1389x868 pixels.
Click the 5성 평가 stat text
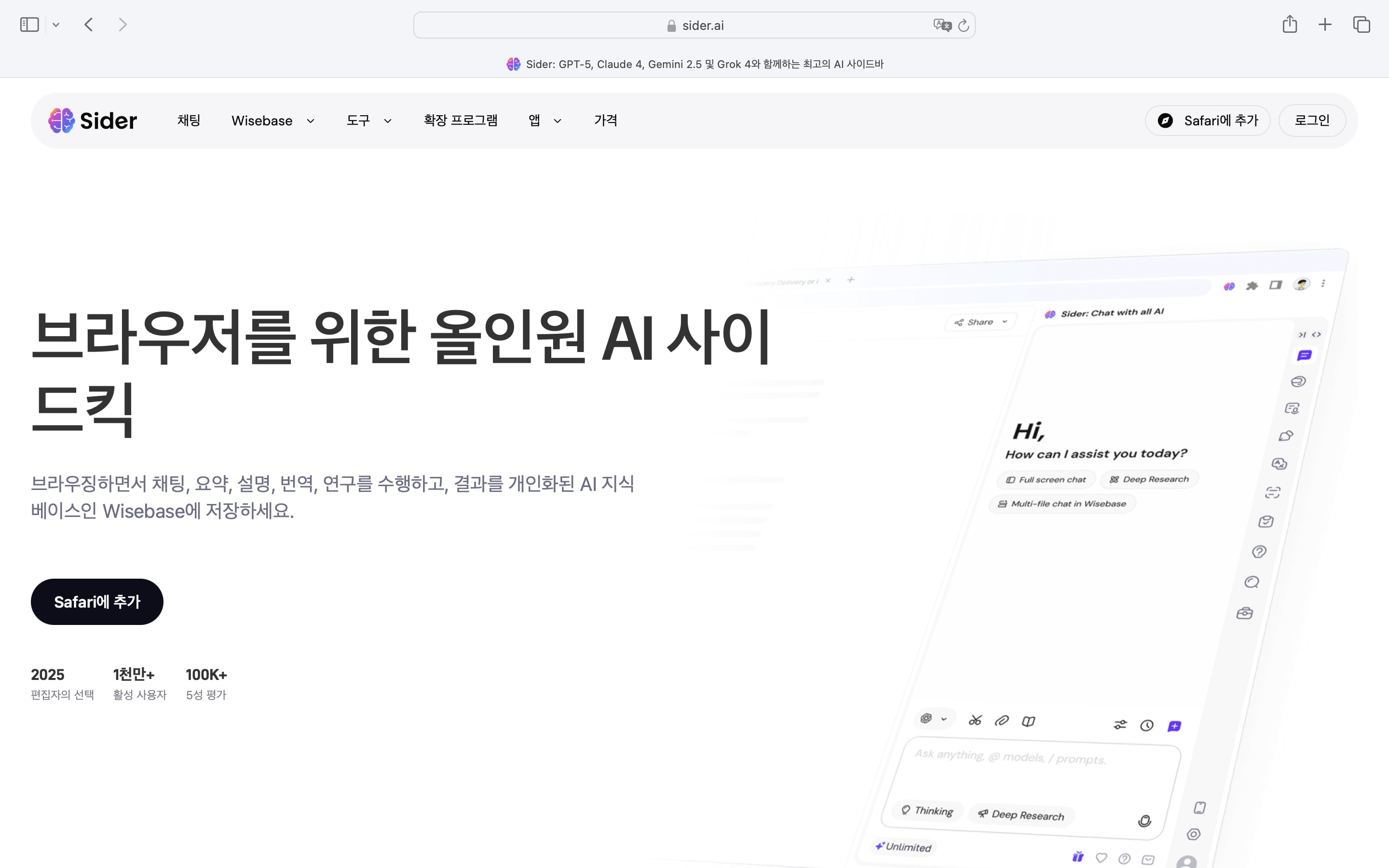click(x=206, y=694)
